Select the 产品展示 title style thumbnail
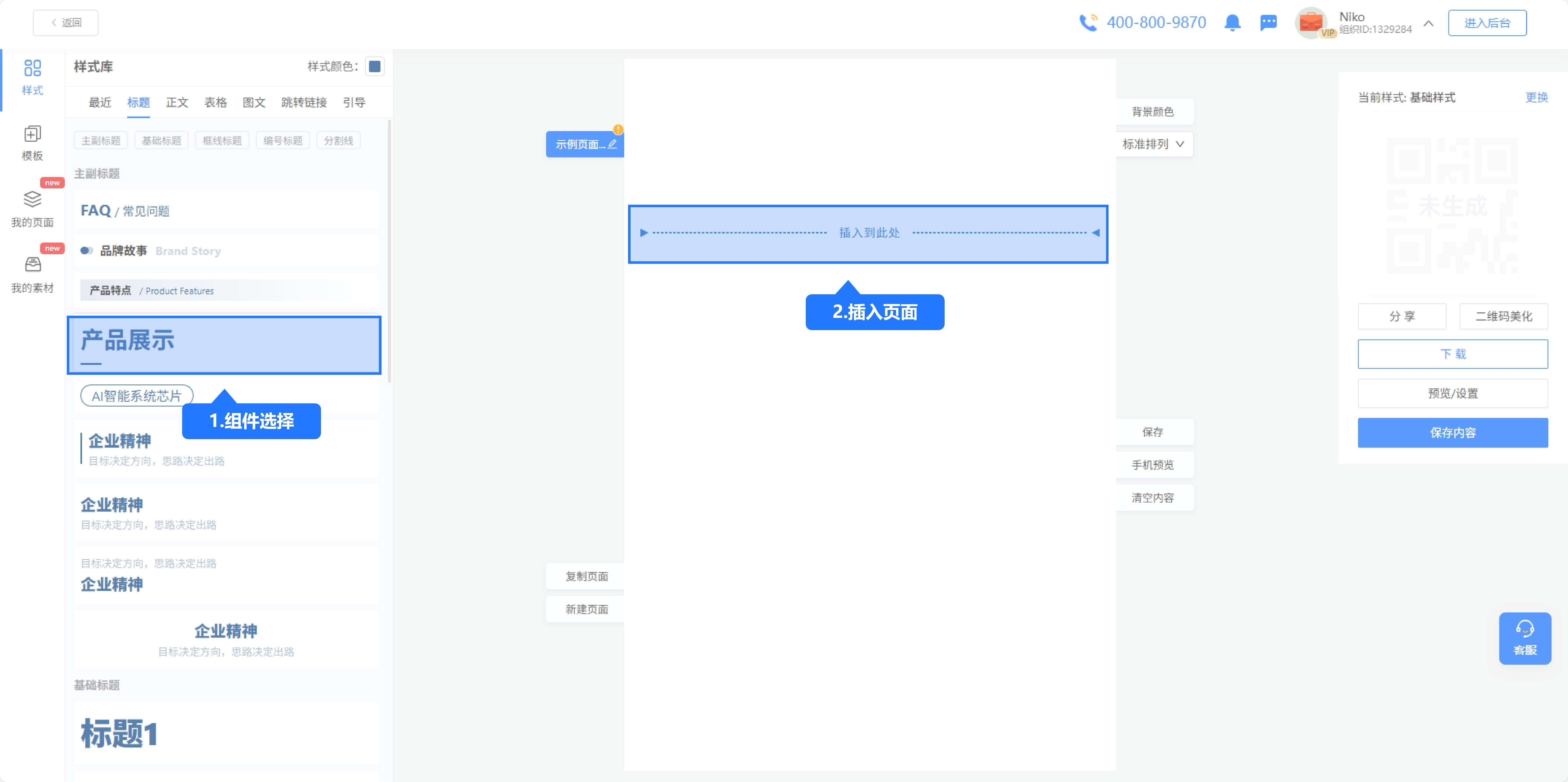 click(x=224, y=344)
